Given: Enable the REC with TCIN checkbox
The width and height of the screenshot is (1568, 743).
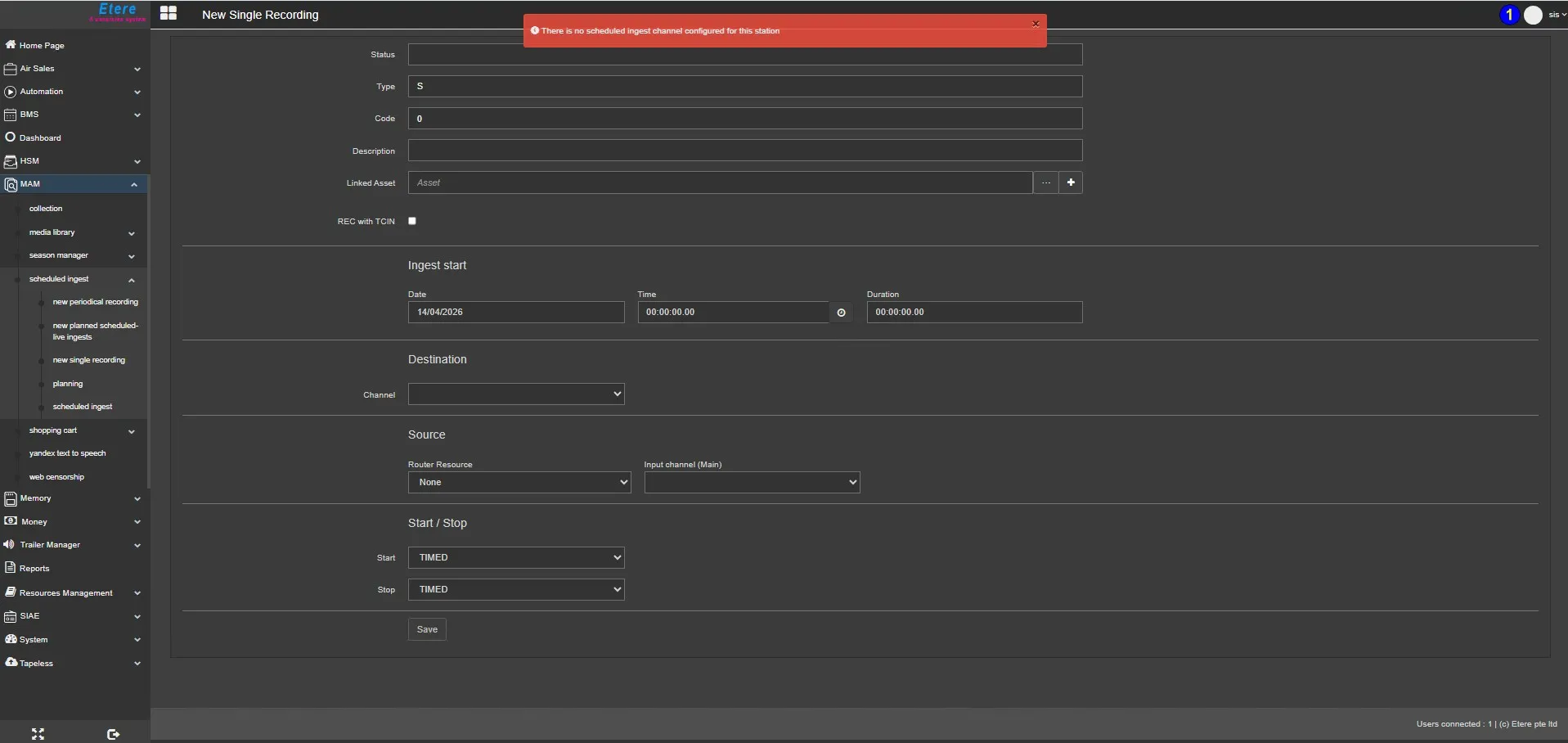Looking at the screenshot, I should click(x=412, y=221).
